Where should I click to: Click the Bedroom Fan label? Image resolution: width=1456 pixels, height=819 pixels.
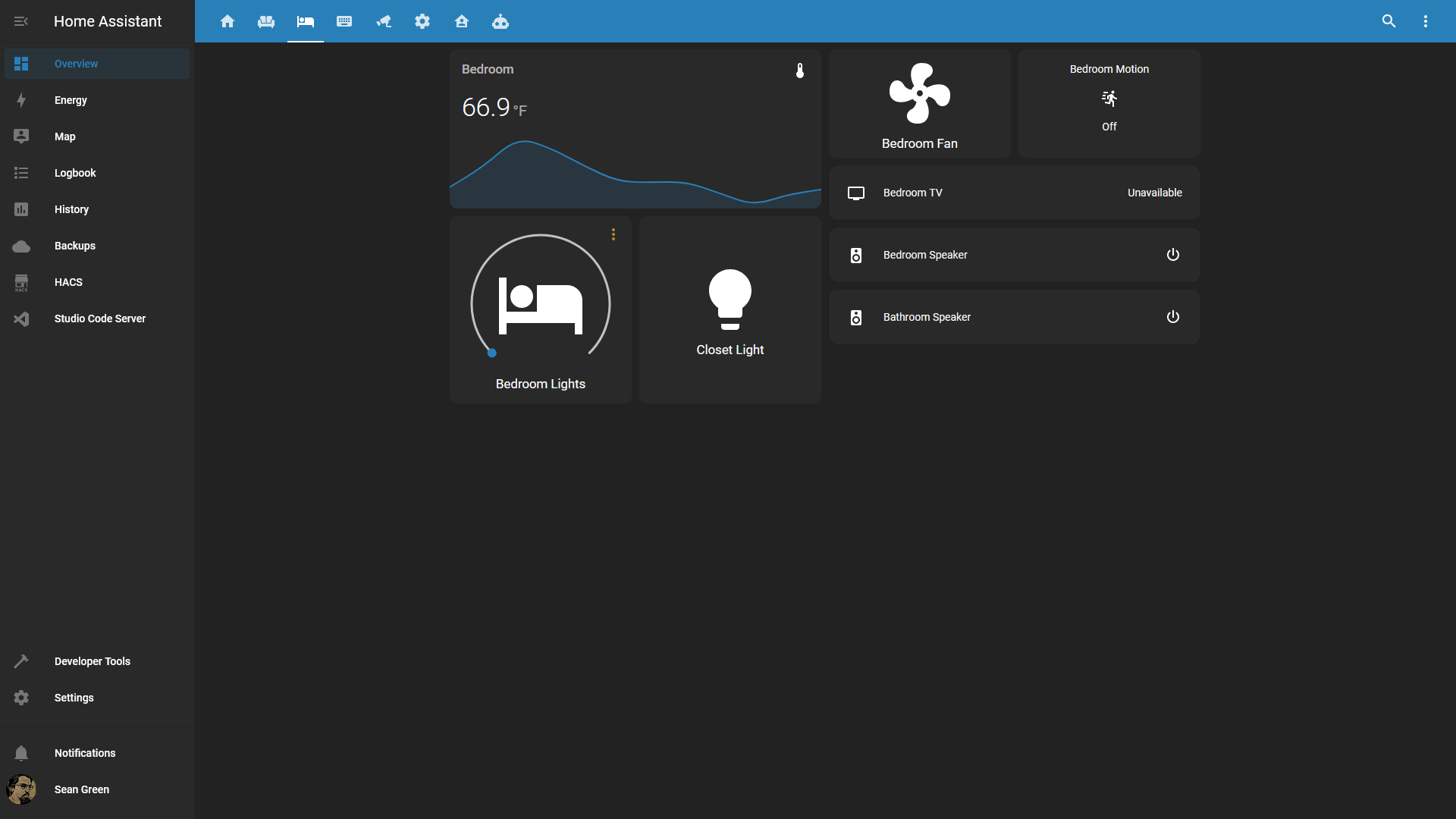point(920,143)
